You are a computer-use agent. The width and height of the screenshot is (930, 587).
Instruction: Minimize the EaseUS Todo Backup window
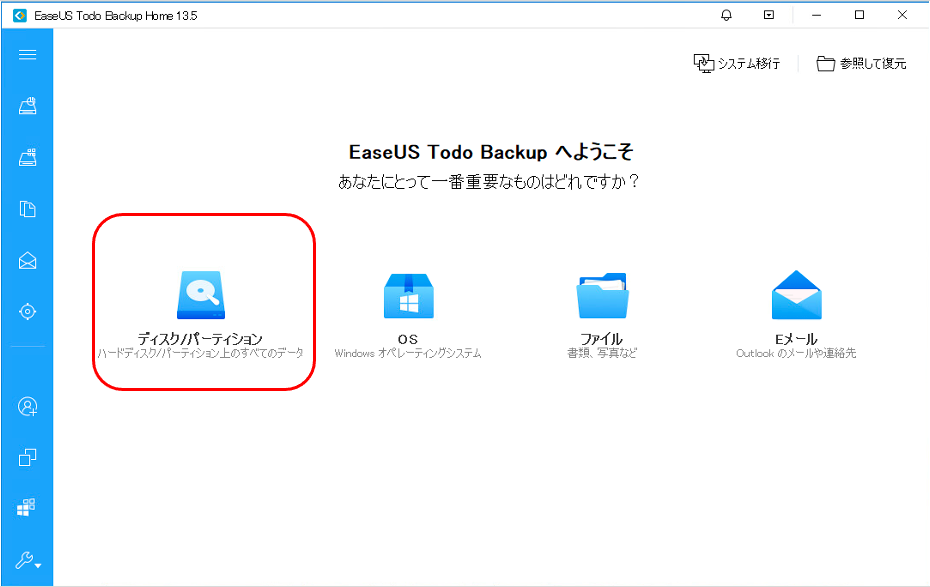click(x=817, y=15)
